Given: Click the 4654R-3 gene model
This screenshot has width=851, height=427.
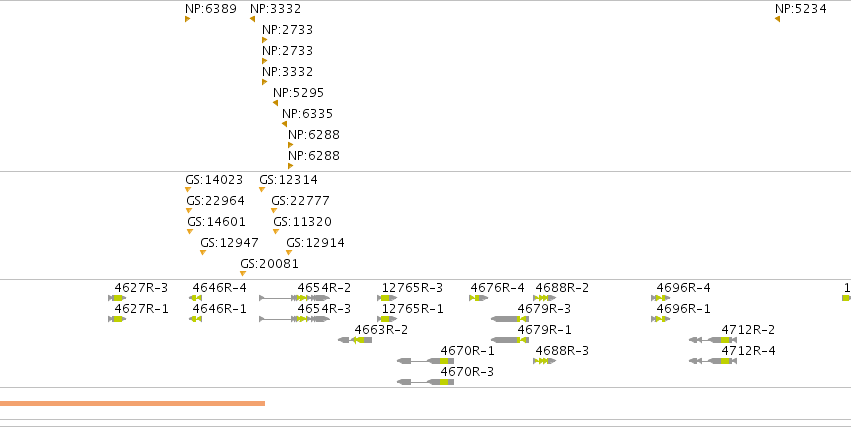Looking at the screenshot, I should (x=294, y=319).
